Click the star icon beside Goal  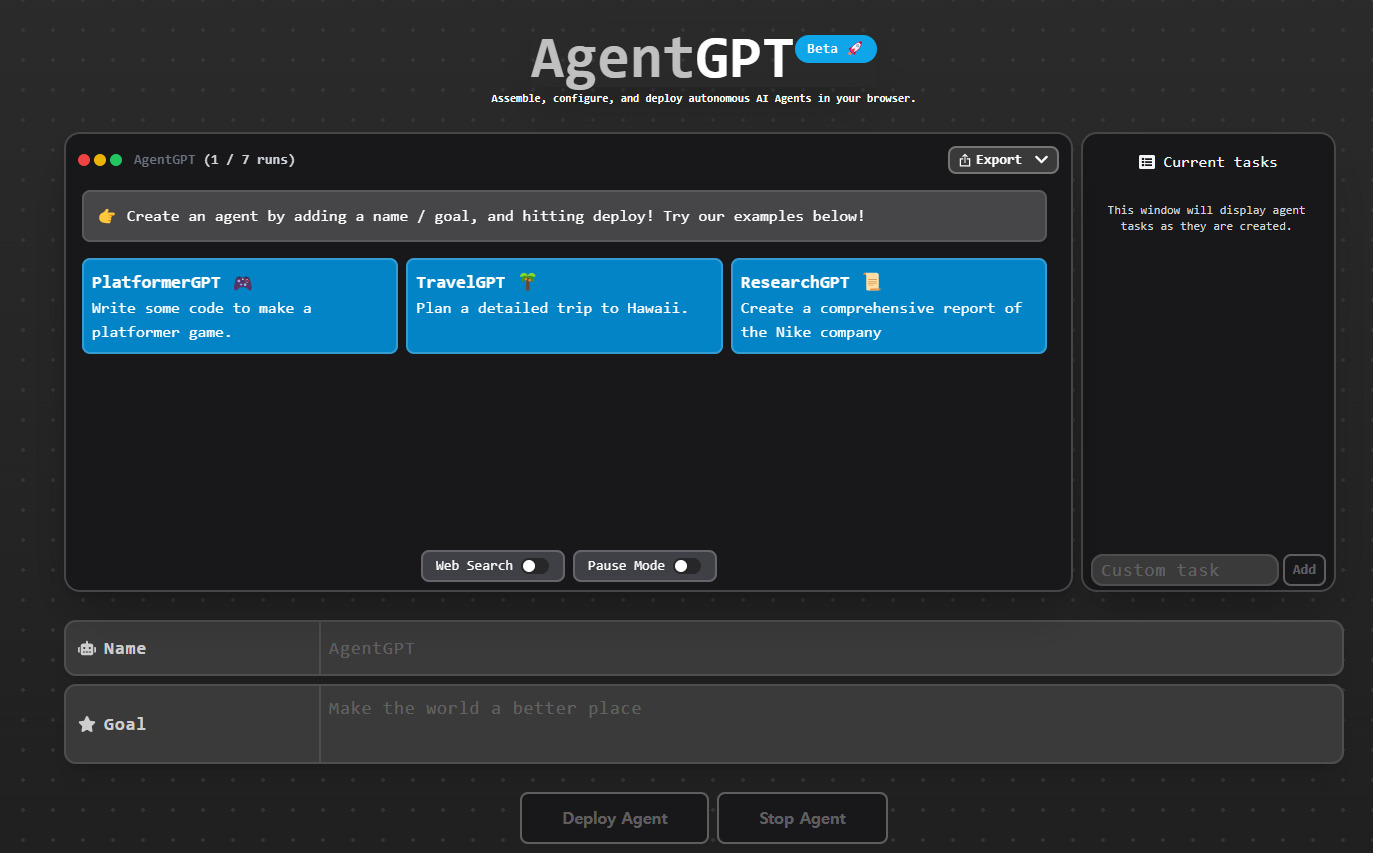(x=87, y=724)
